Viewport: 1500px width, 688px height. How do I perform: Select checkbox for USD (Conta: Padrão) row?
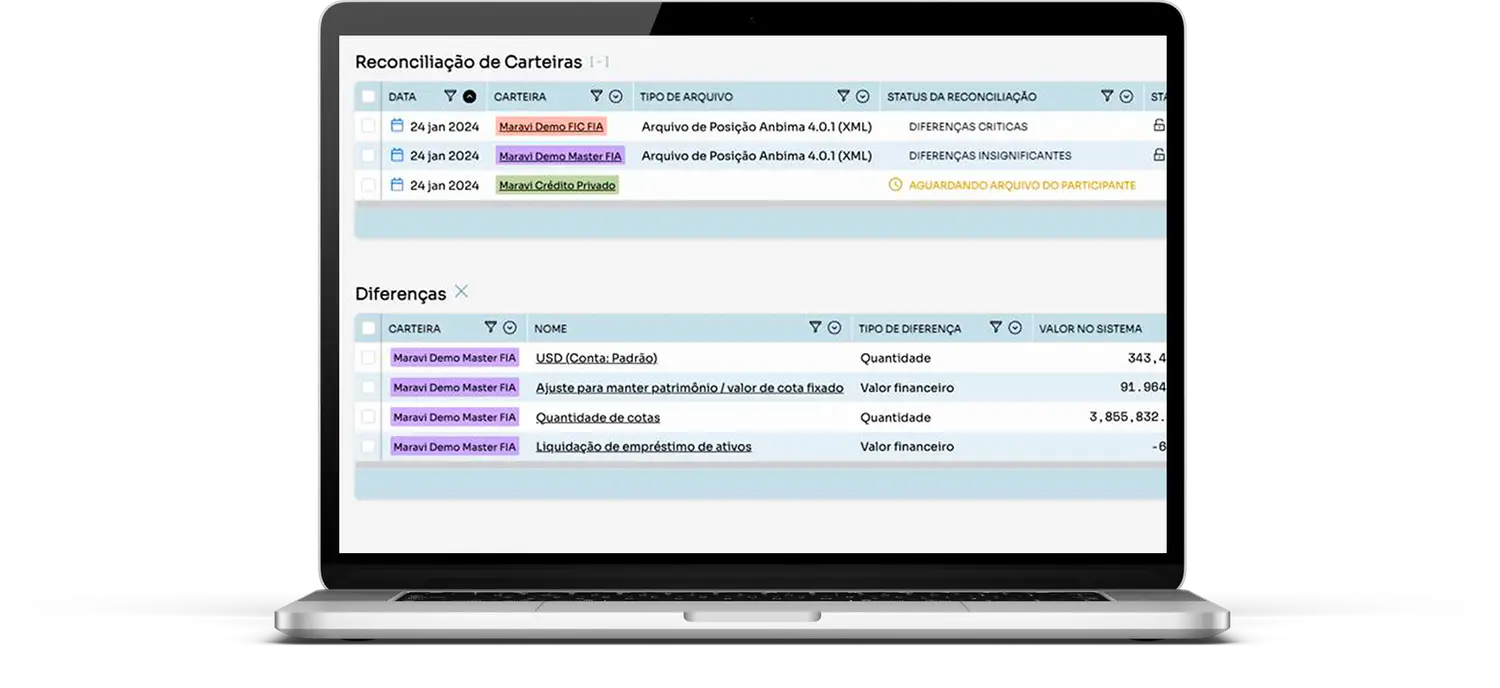pos(369,358)
